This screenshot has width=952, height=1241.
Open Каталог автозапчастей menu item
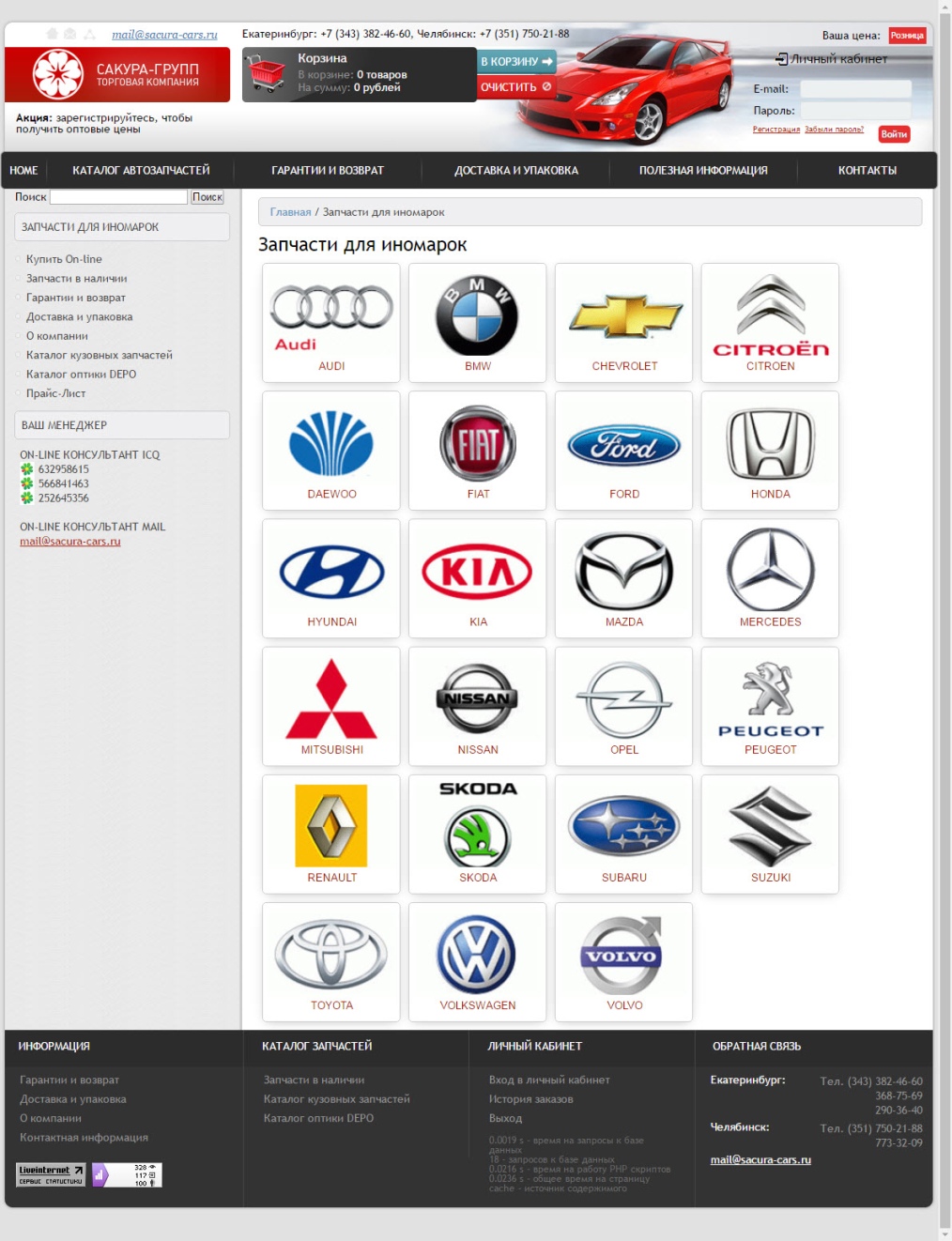(141, 171)
